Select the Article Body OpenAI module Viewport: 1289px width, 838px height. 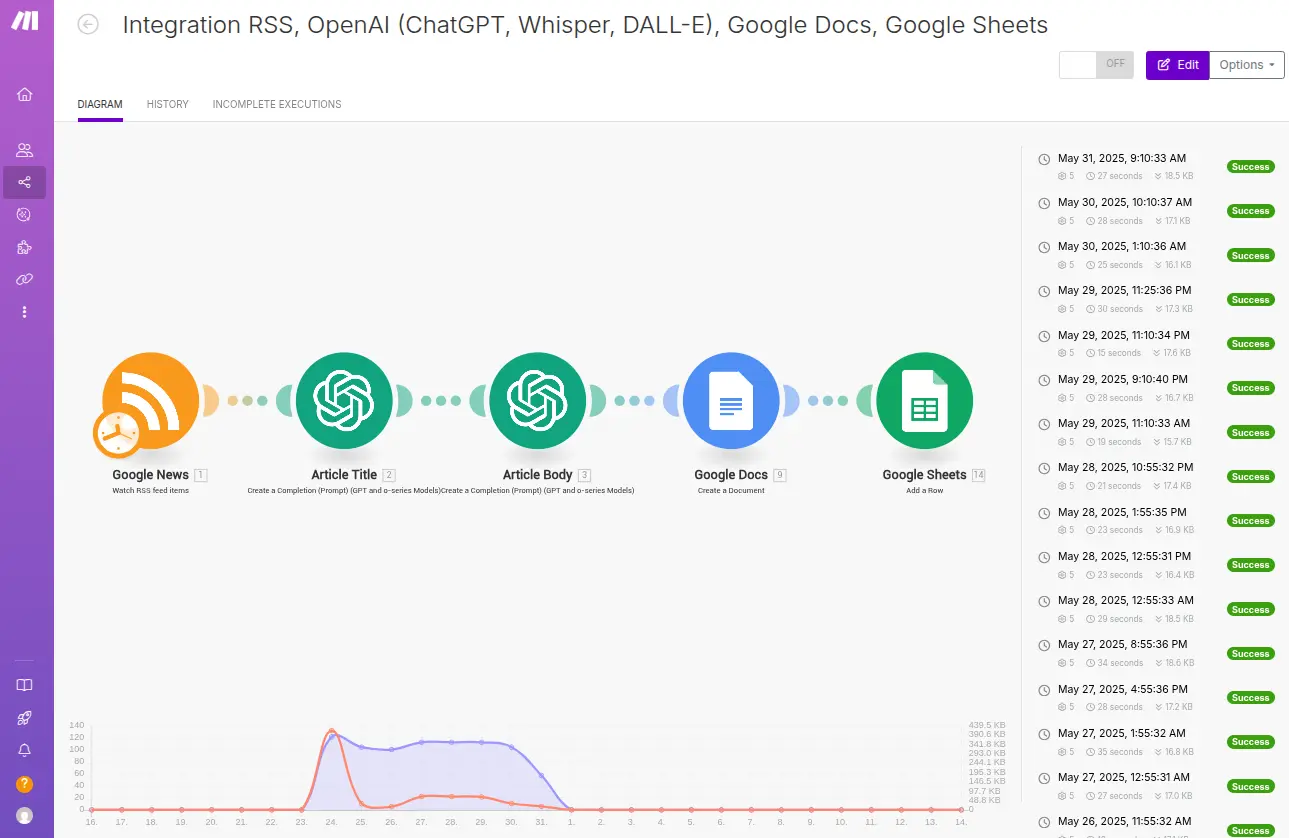538,400
